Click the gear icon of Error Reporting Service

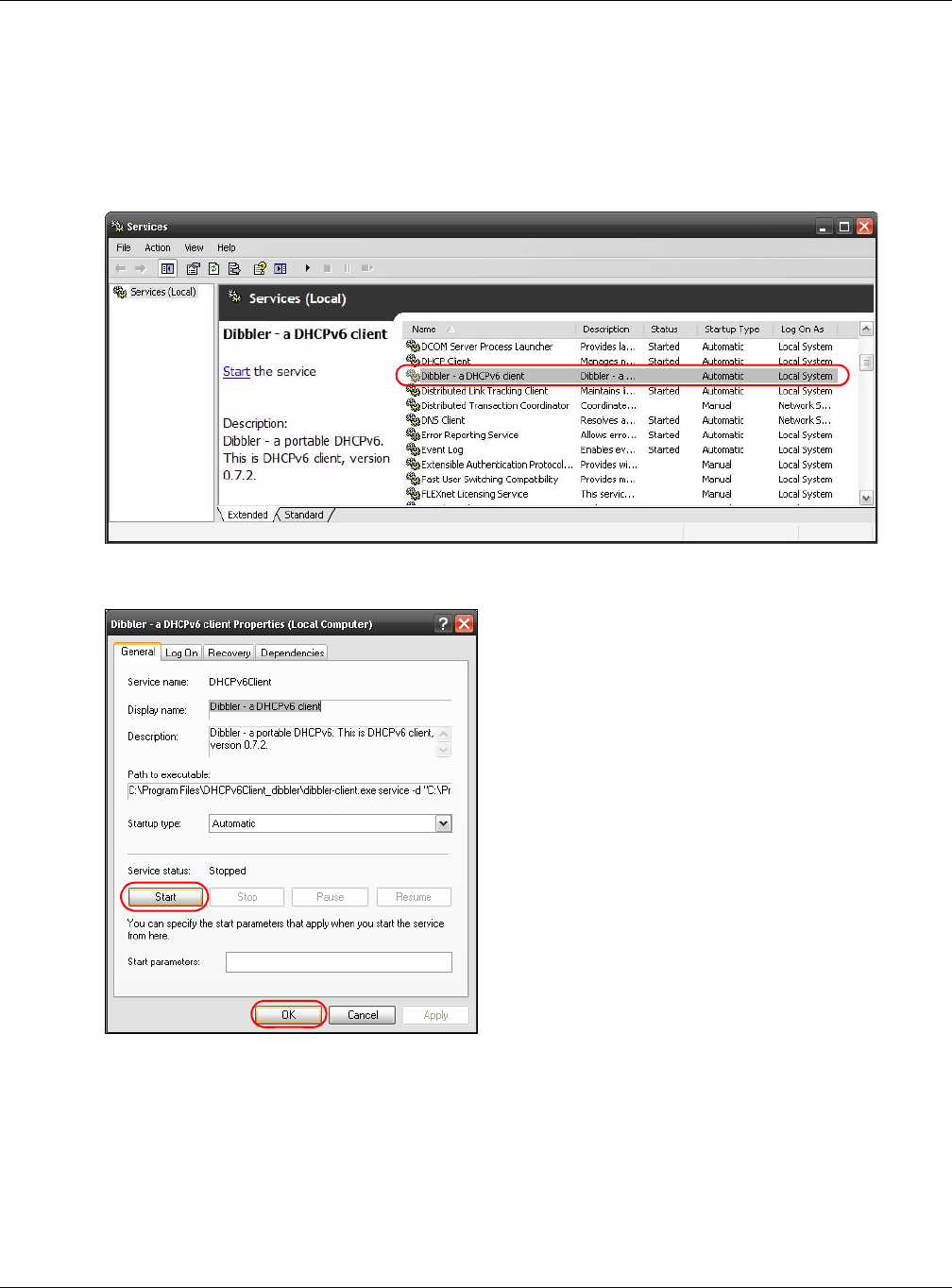coord(413,435)
